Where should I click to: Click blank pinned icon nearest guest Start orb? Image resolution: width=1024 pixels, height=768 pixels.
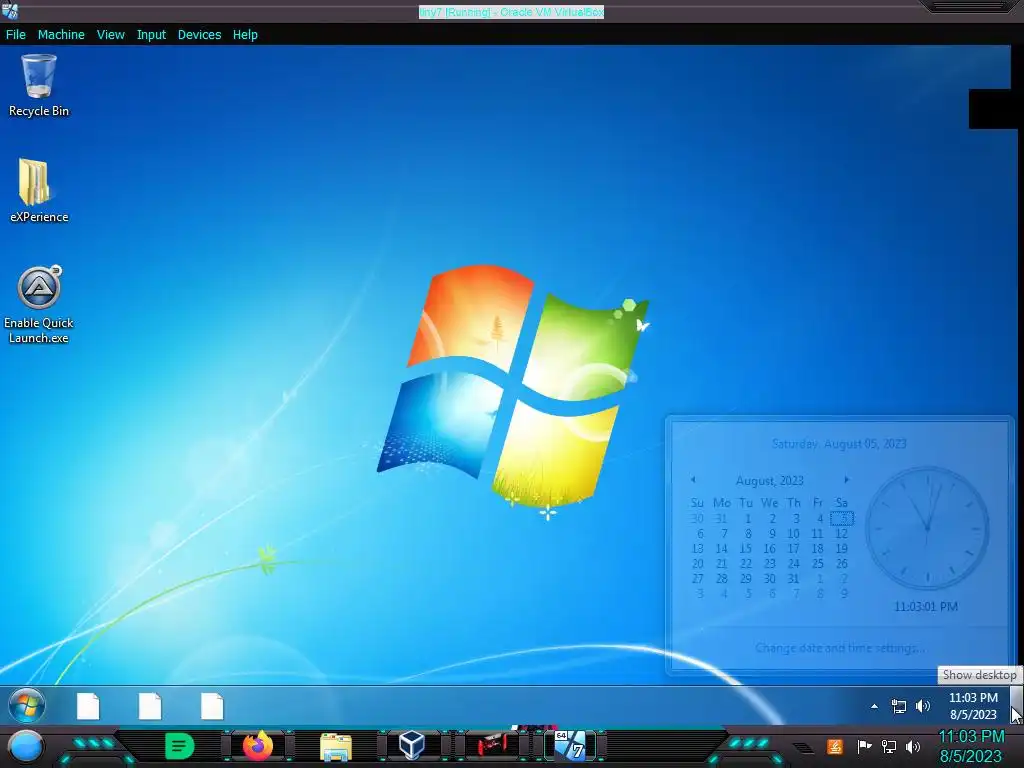(88, 707)
